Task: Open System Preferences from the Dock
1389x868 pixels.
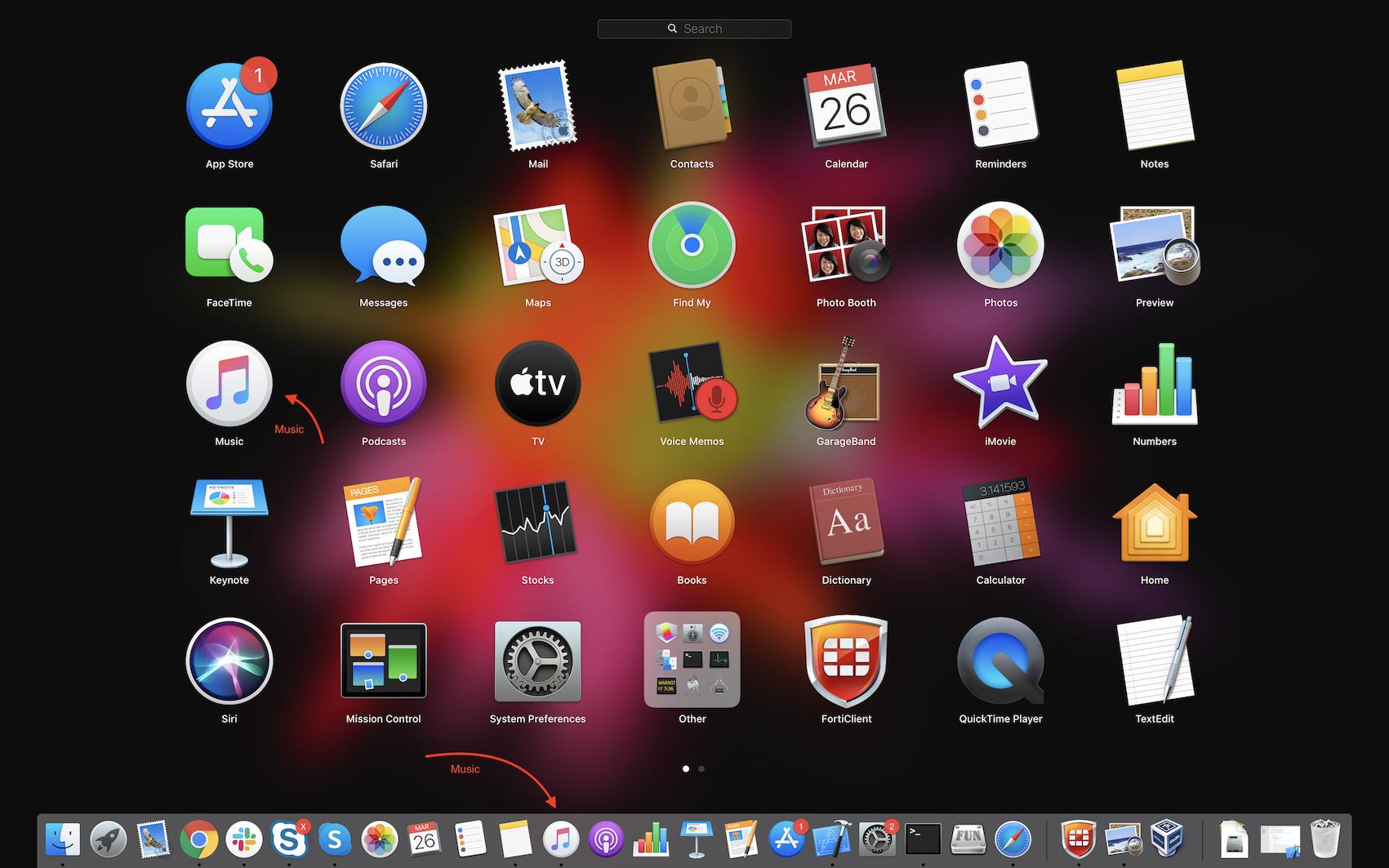Action: [877, 839]
